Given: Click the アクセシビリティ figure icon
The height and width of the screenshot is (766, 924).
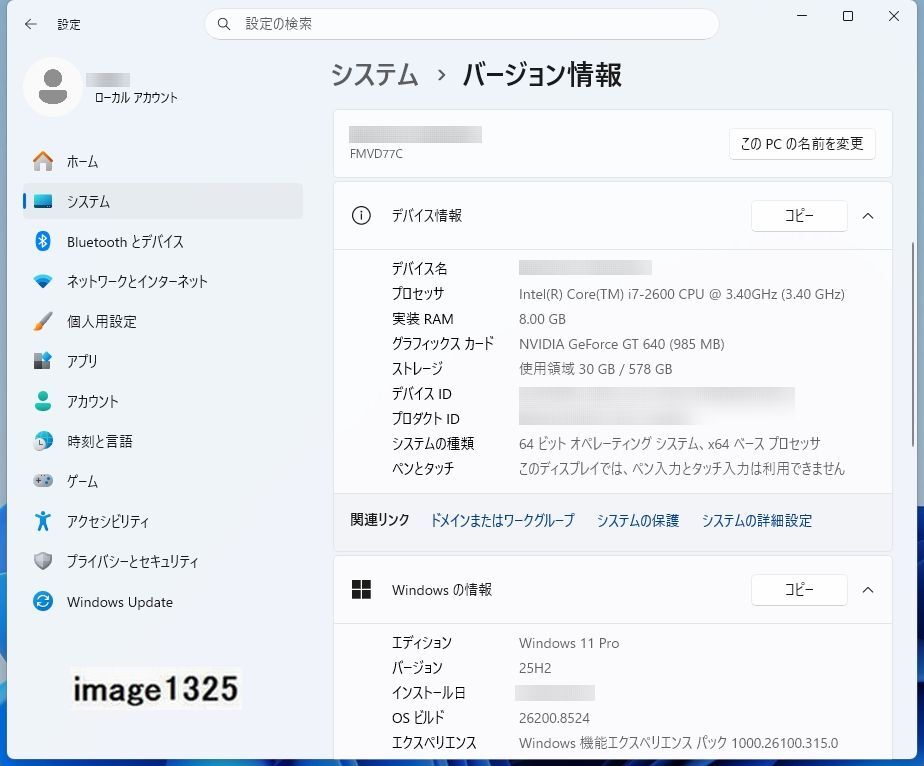Looking at the screenshot, I should pos(43,521).
